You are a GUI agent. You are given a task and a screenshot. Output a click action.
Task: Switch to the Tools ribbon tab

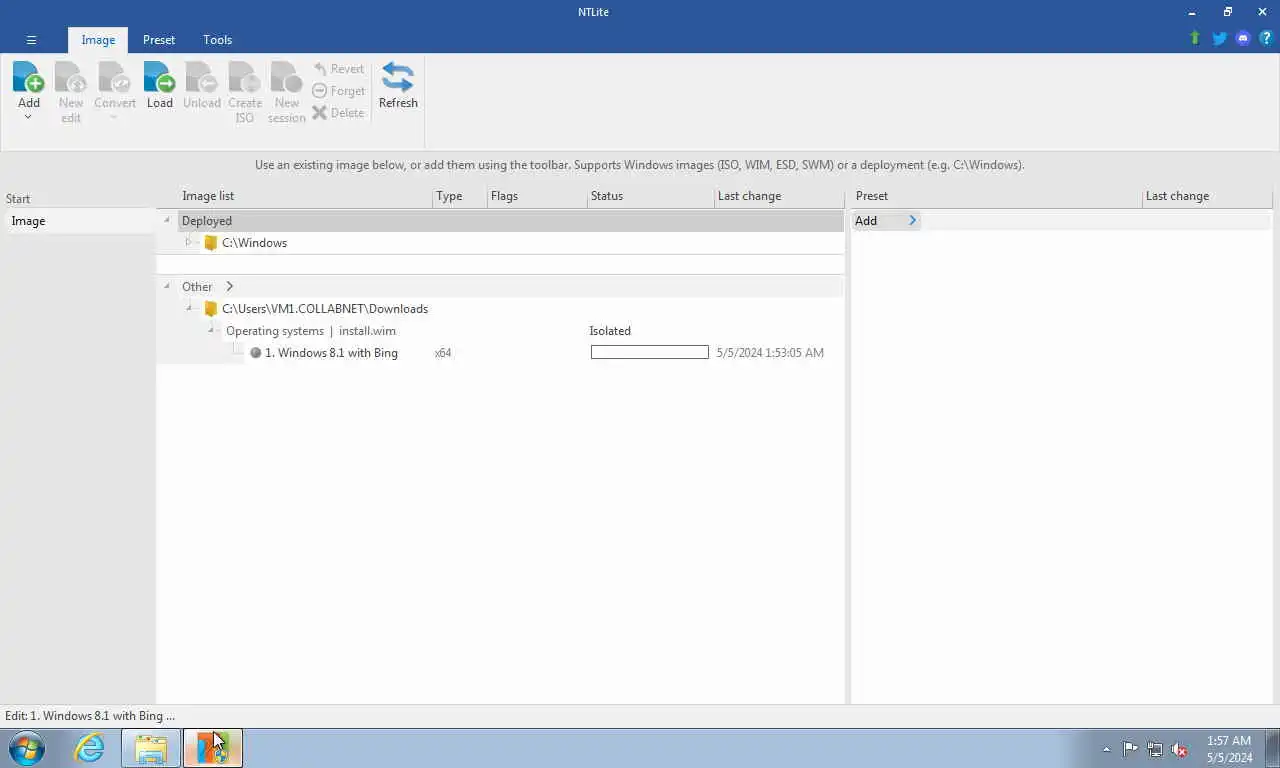pos(217,40)
